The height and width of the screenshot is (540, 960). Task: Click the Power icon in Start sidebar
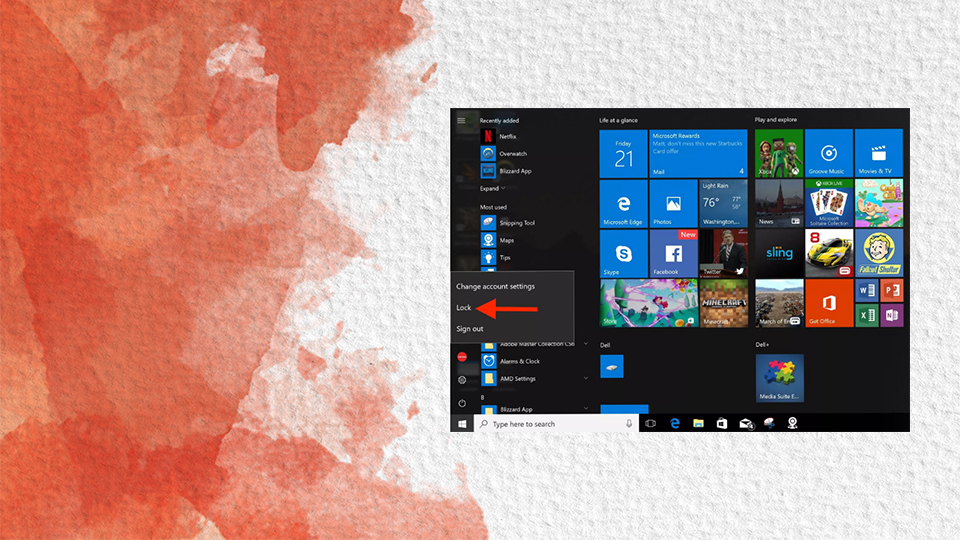(462, 403)
